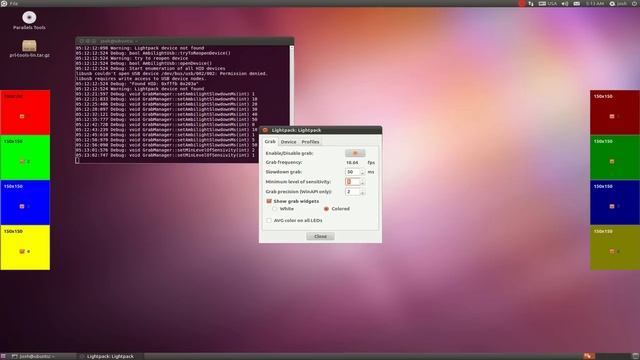This screenshot has width=640, height=360.
Task: Enable AVG color on all LEDs
Action: pyautogui.click(x=269, y=220)
